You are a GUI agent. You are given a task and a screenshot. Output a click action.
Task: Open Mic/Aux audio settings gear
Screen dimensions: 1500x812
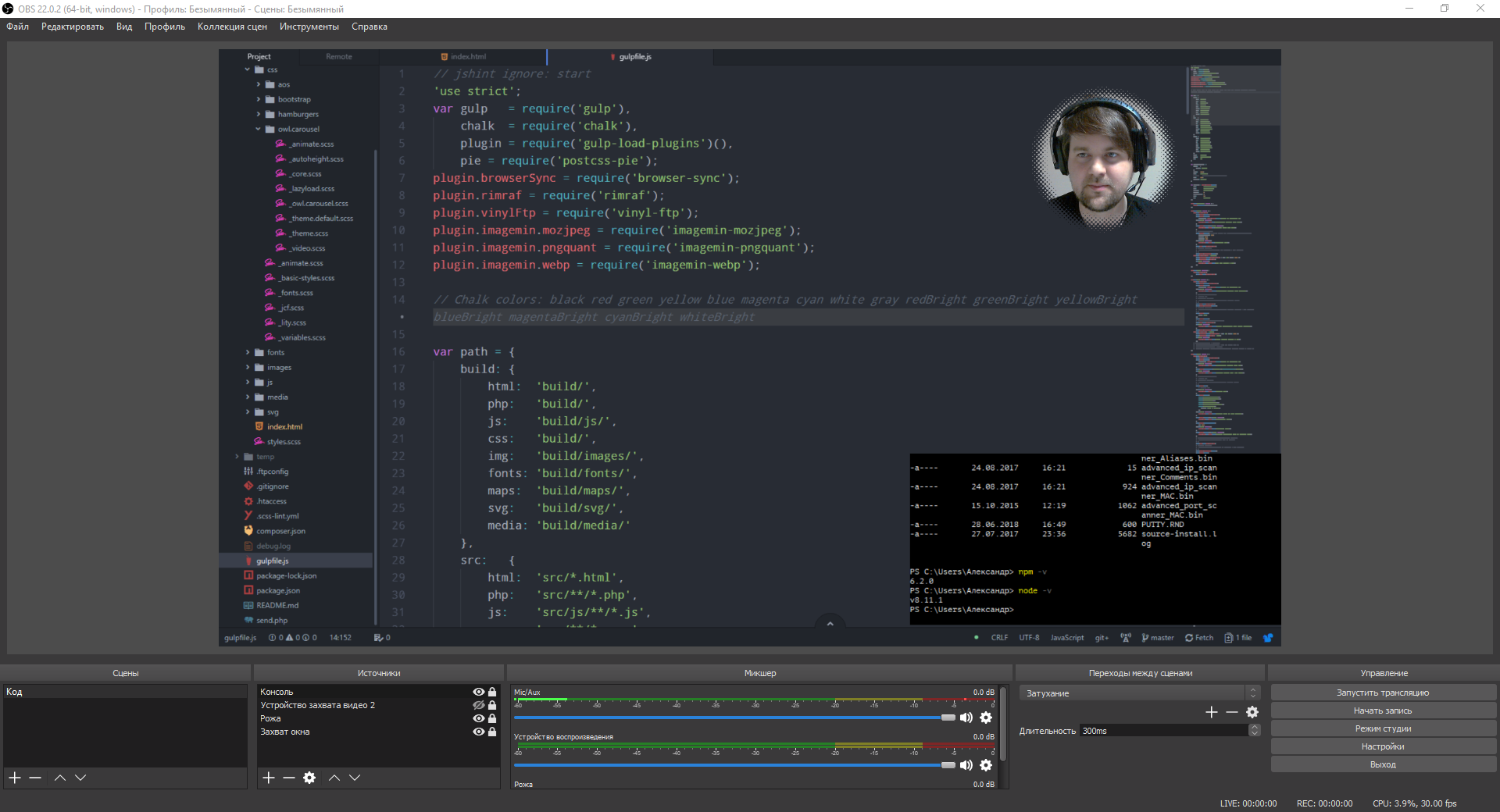pyautogui.click(x=986, y=718)
